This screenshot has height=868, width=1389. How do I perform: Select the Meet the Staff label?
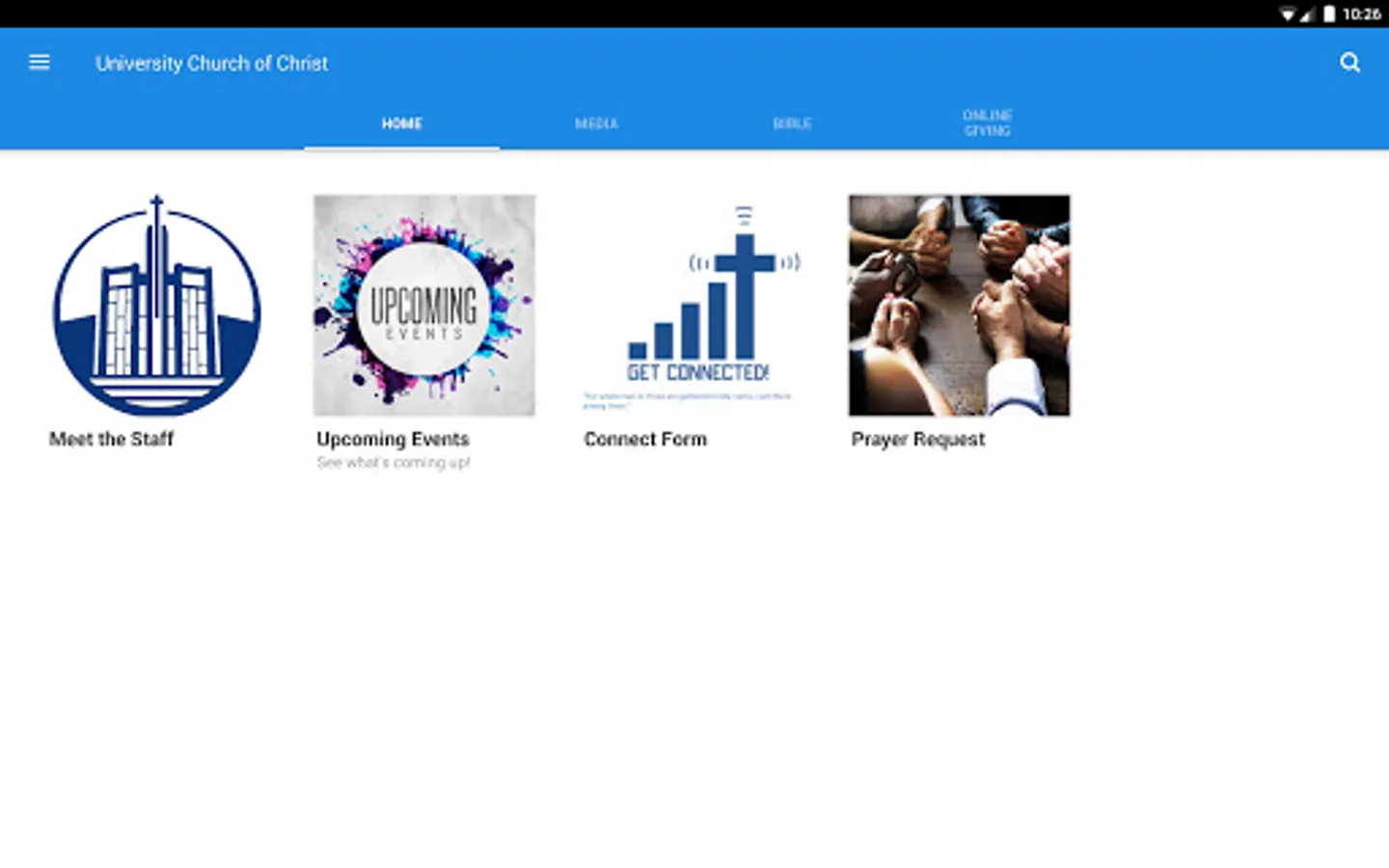click(112, 440)
